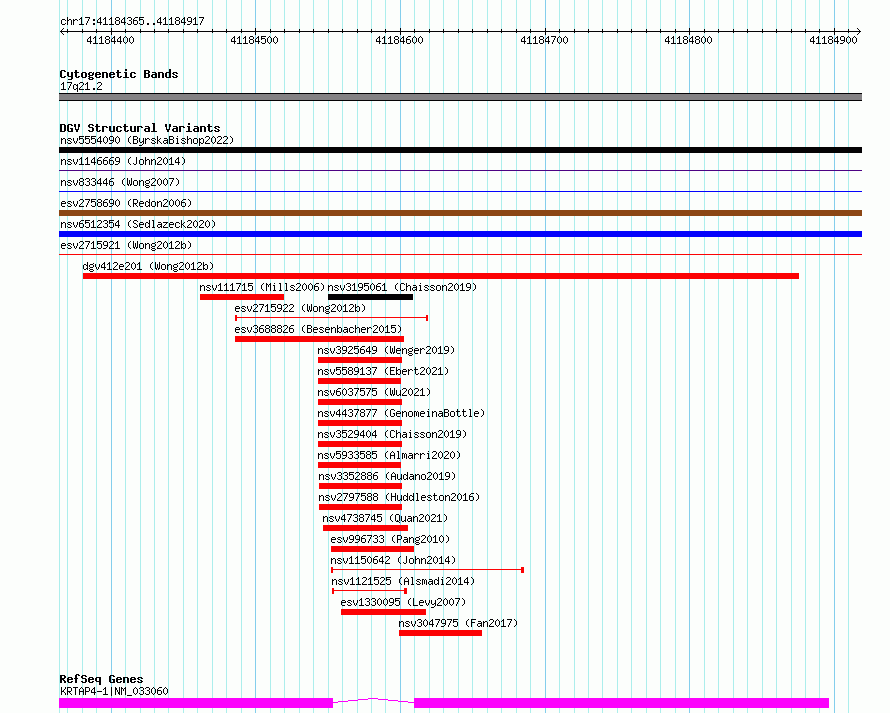Click ruler position 41184400

click(x=110, y=40)
